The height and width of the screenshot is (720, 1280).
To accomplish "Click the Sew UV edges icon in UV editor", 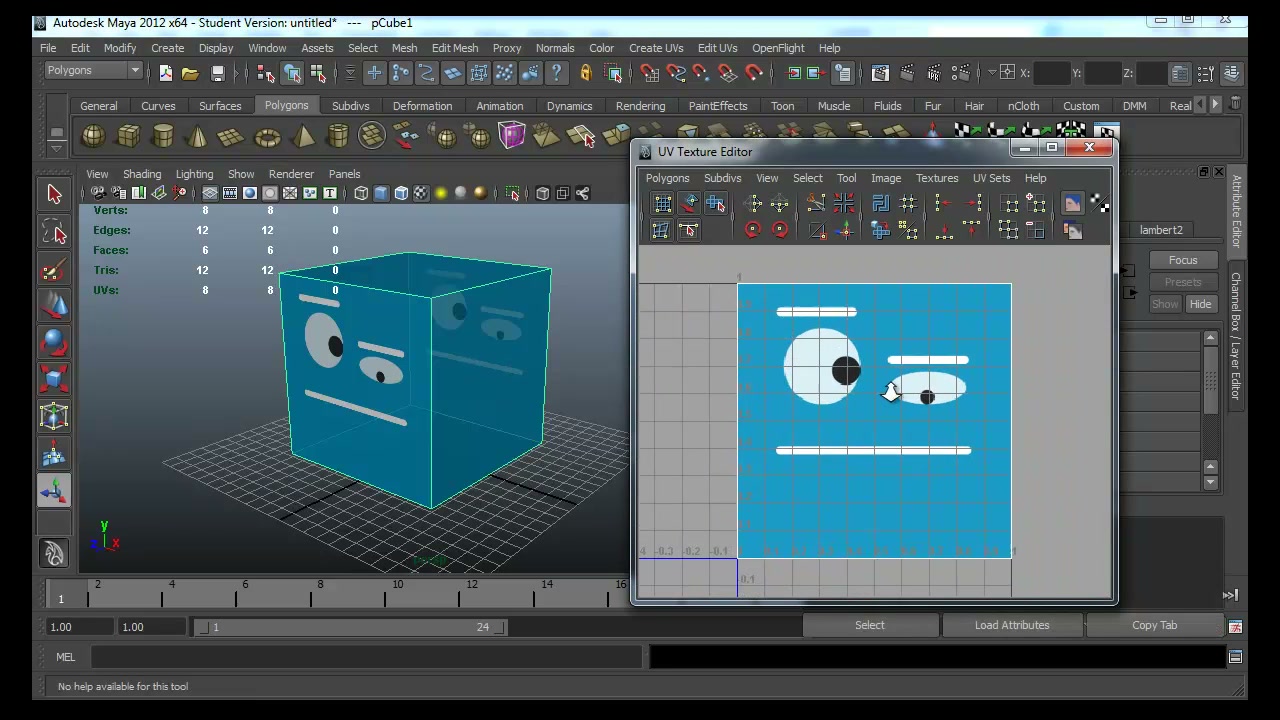I will point(844,204).
